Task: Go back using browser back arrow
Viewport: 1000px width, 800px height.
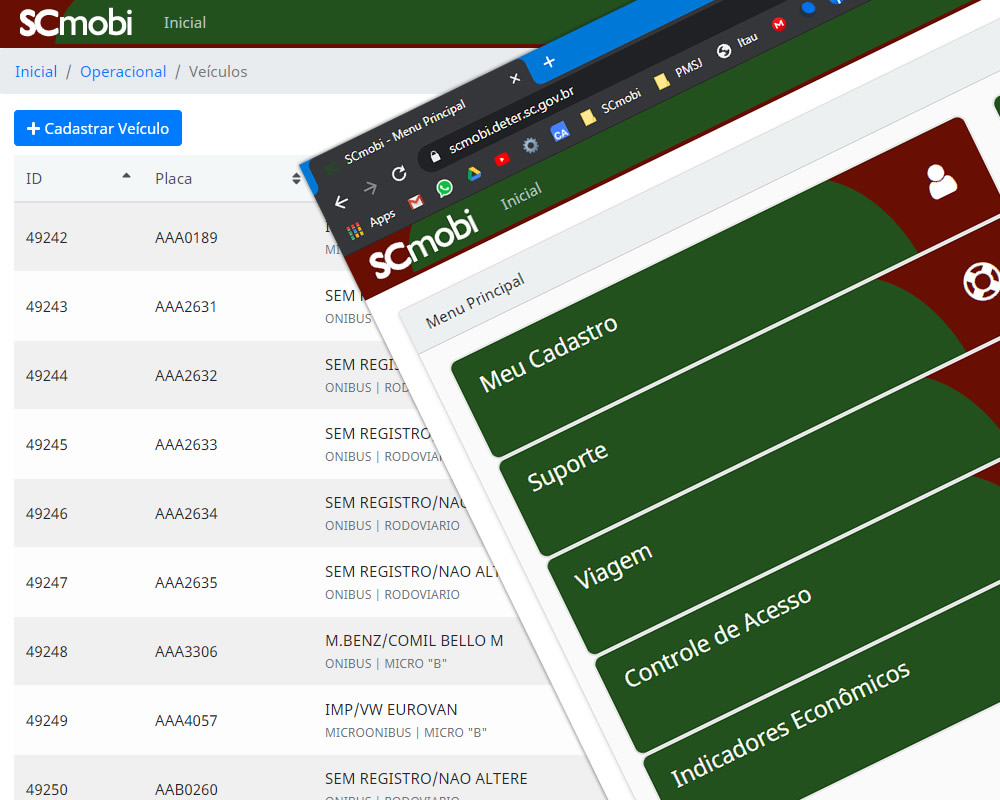Action: coord(342,201)
